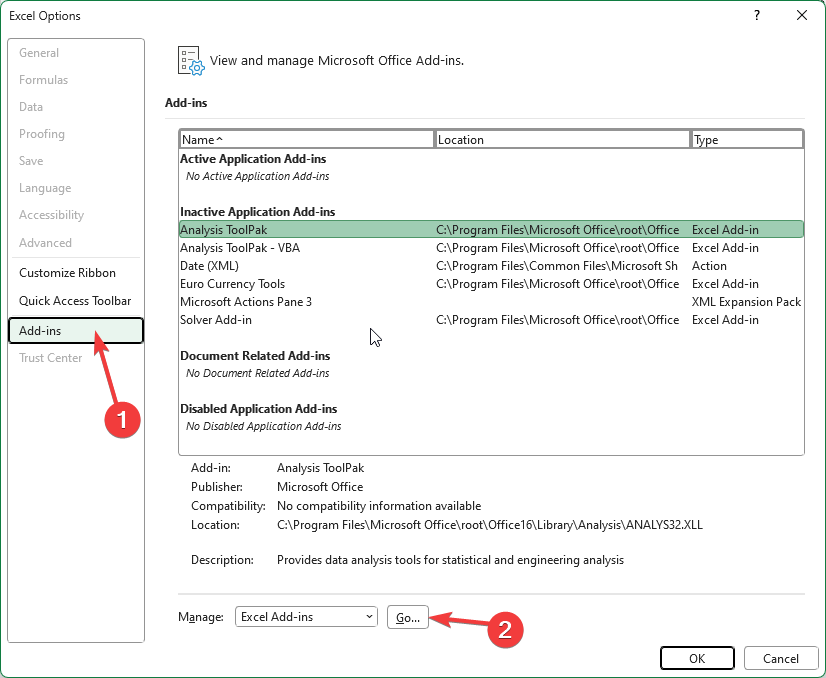Open Customize Ribbon settings

tap(67, 273)
